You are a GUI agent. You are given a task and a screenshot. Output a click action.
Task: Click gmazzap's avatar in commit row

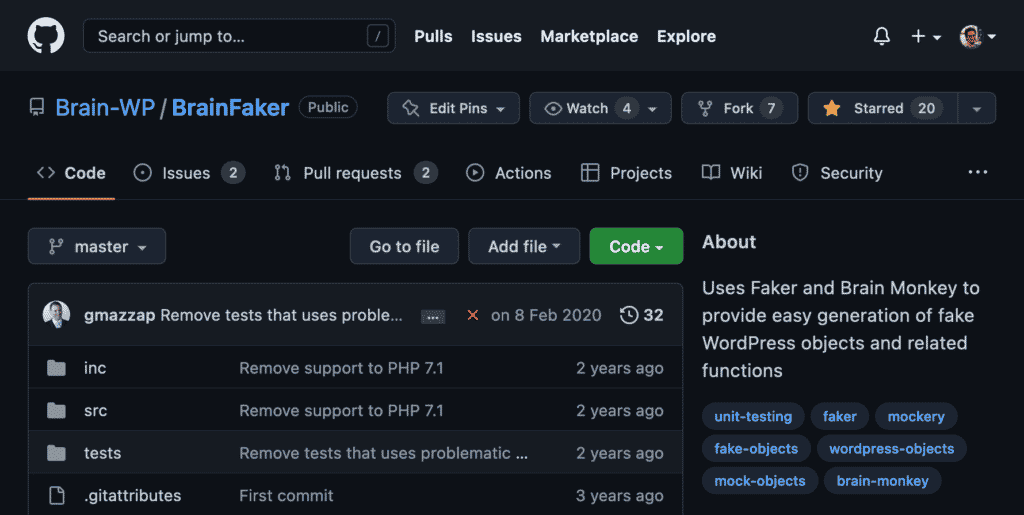tap(56, 315)
